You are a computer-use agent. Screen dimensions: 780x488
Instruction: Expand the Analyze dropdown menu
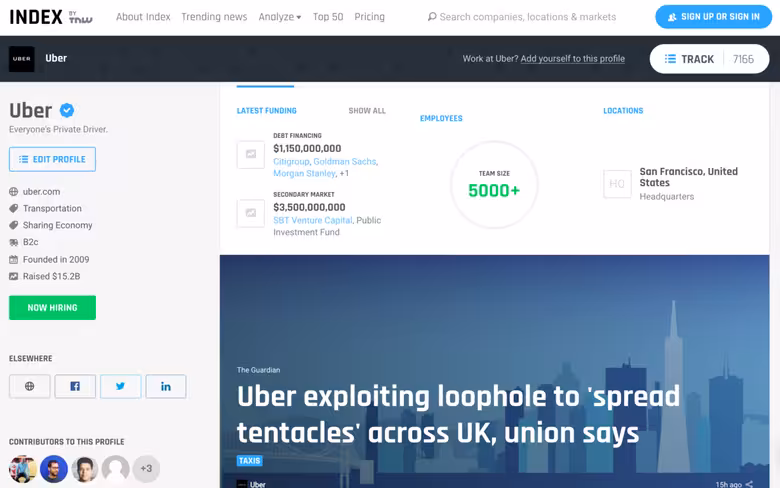280,17
